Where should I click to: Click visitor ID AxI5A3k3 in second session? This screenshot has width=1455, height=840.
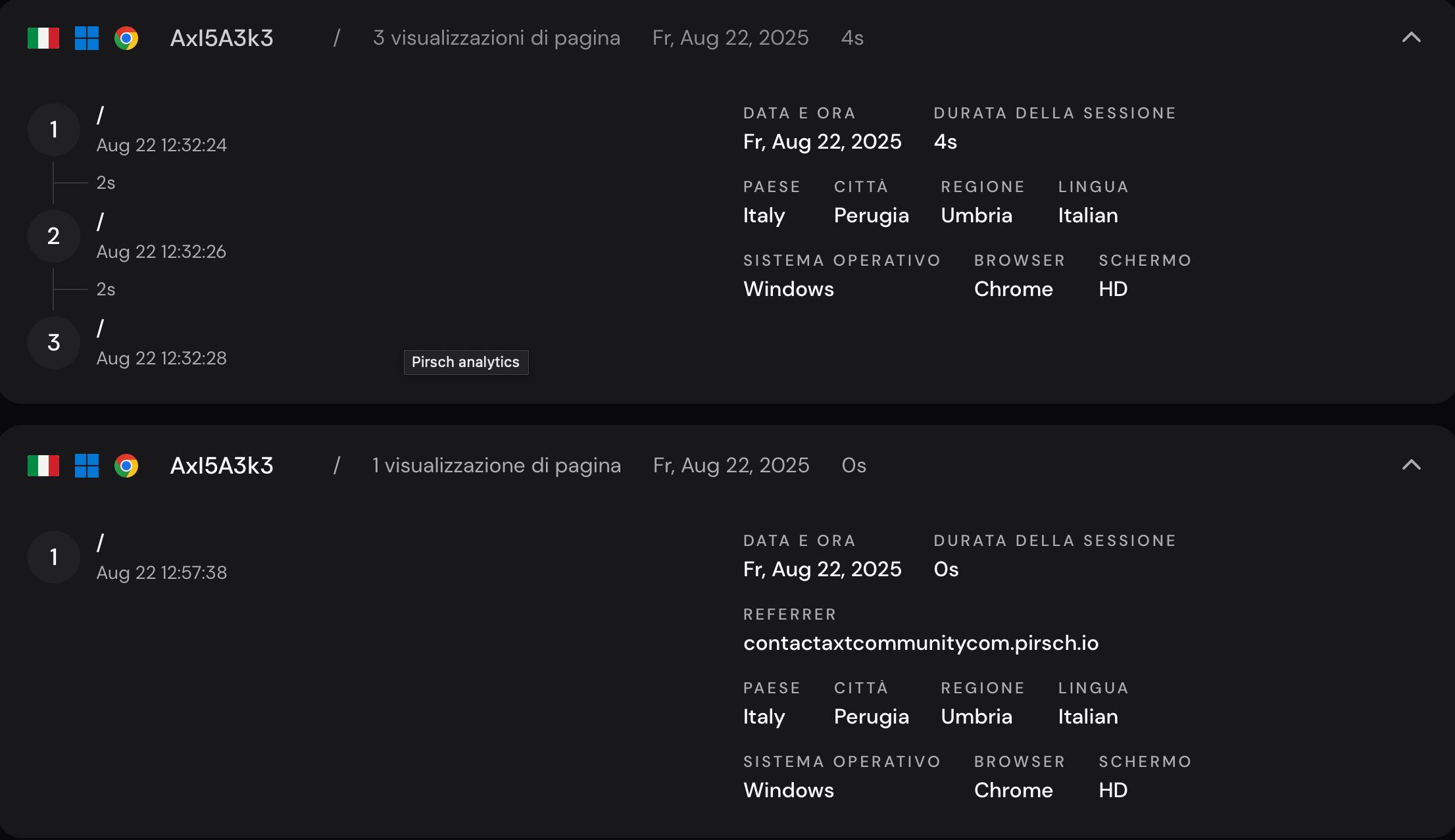[x=222, y=466]
